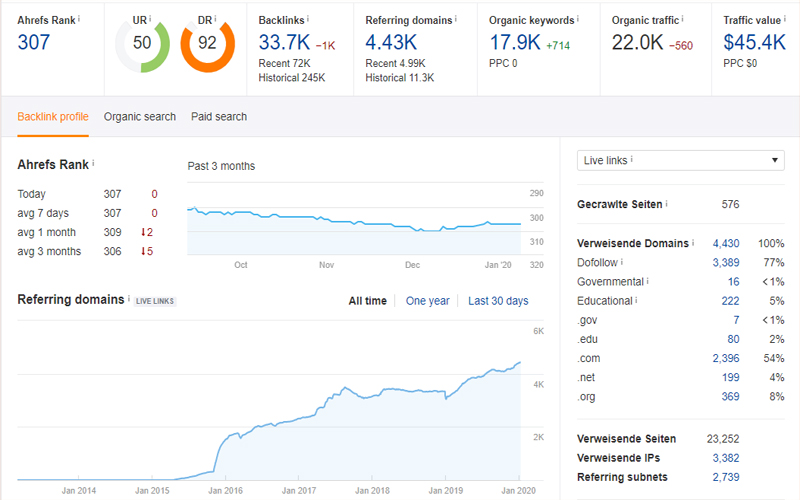Click info icon by Ahrefs Rank chart title
This screenshot has width=800, height=500.
coord(93,163)
